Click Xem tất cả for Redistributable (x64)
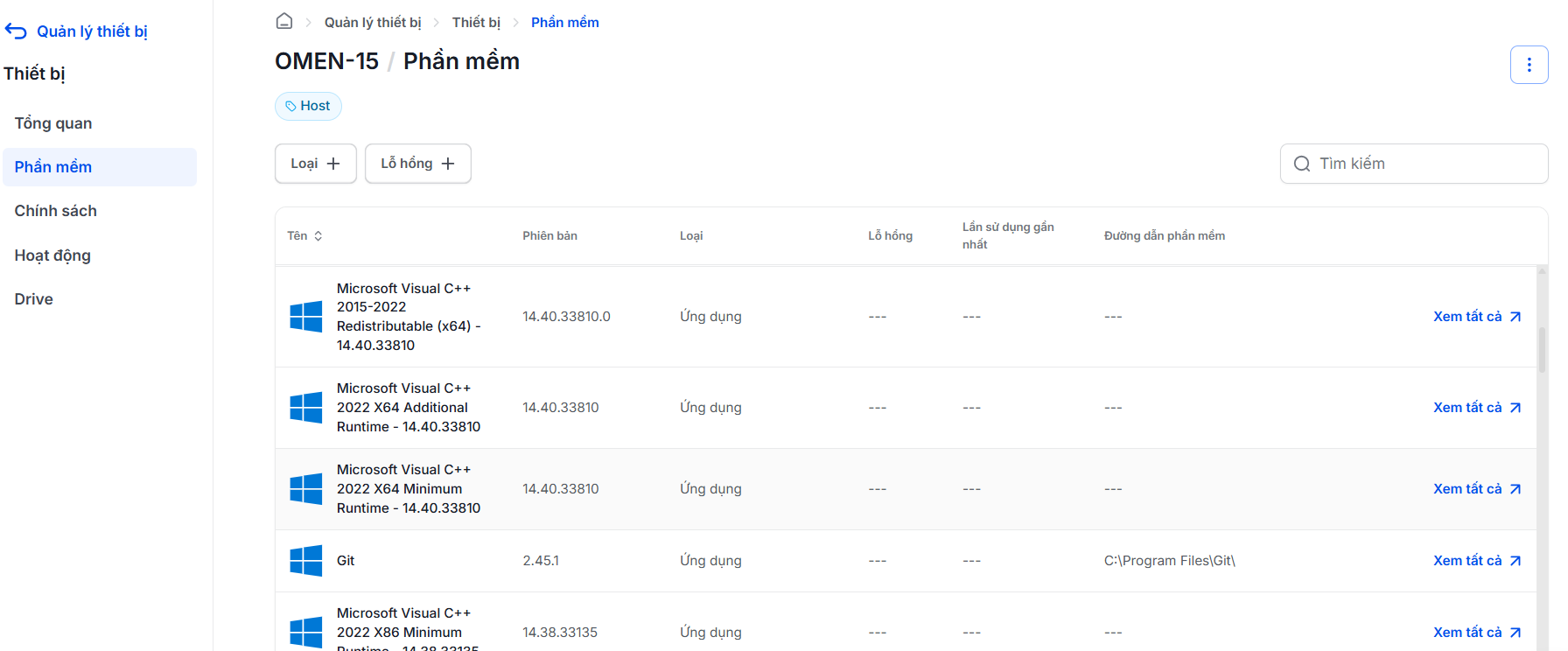The height and width of the screenshot is (651, 1568). coord(1477,317)
